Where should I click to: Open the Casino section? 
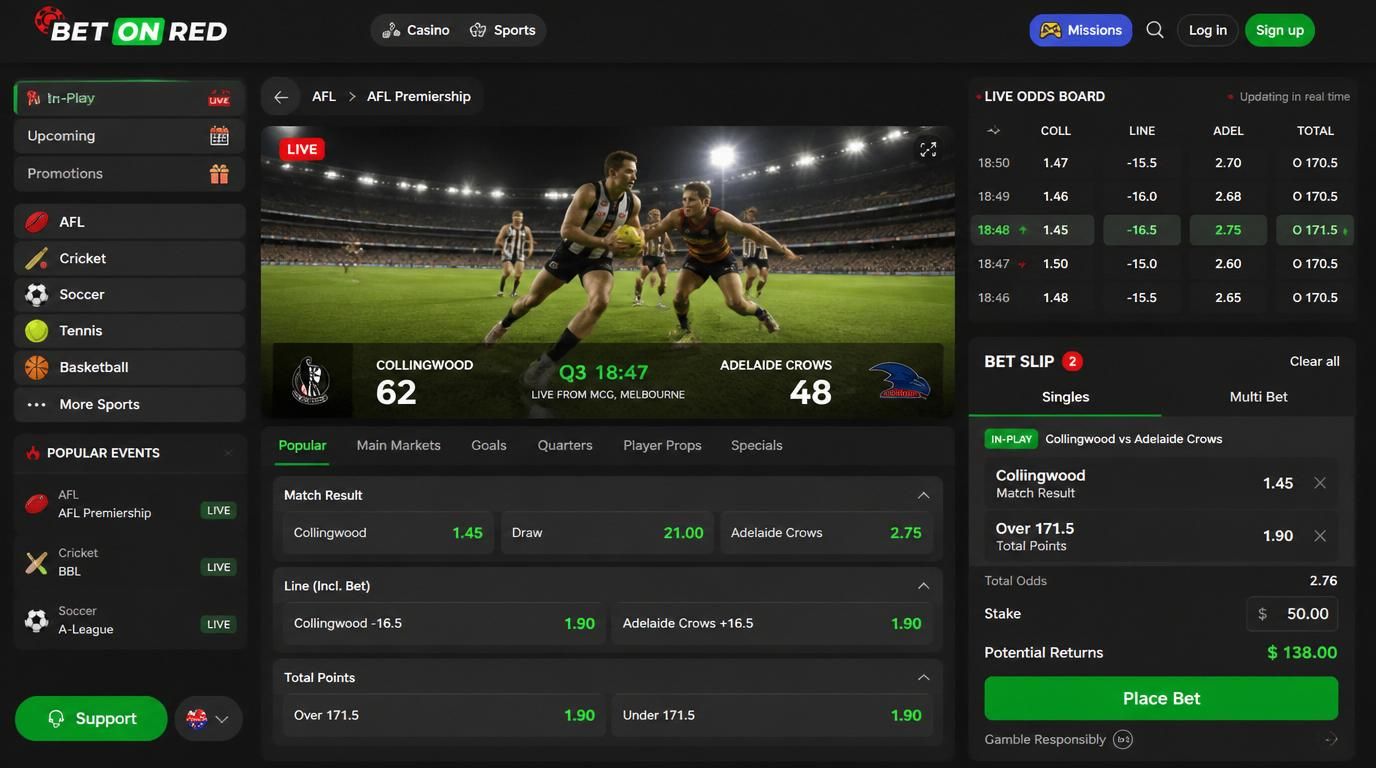[x=416, y=30]
